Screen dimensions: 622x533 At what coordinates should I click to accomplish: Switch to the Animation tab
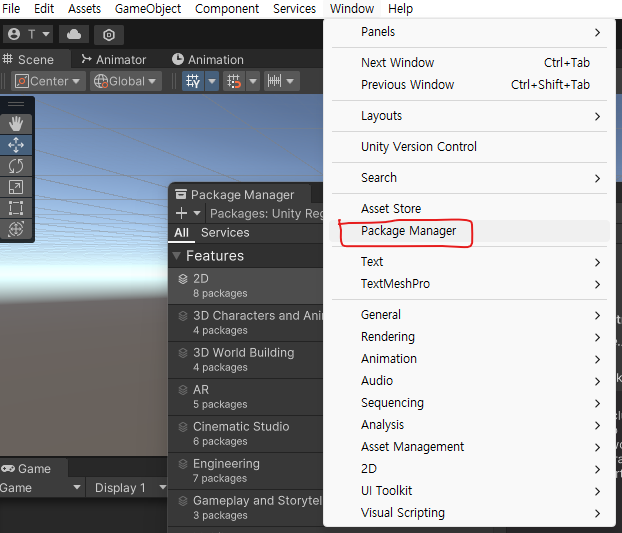[208, 59]
